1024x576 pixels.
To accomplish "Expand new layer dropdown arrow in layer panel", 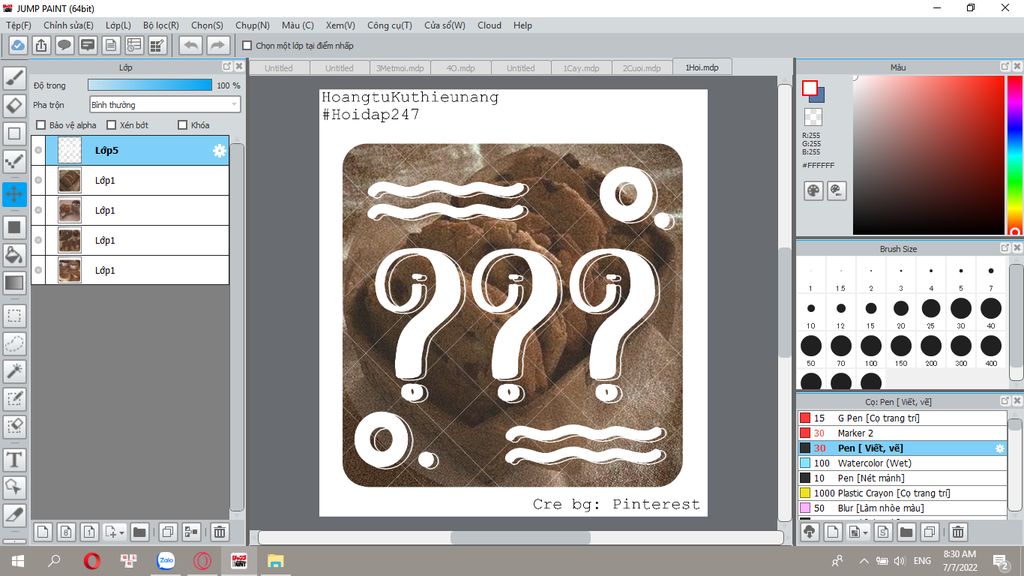I will (x=121, y=533).
